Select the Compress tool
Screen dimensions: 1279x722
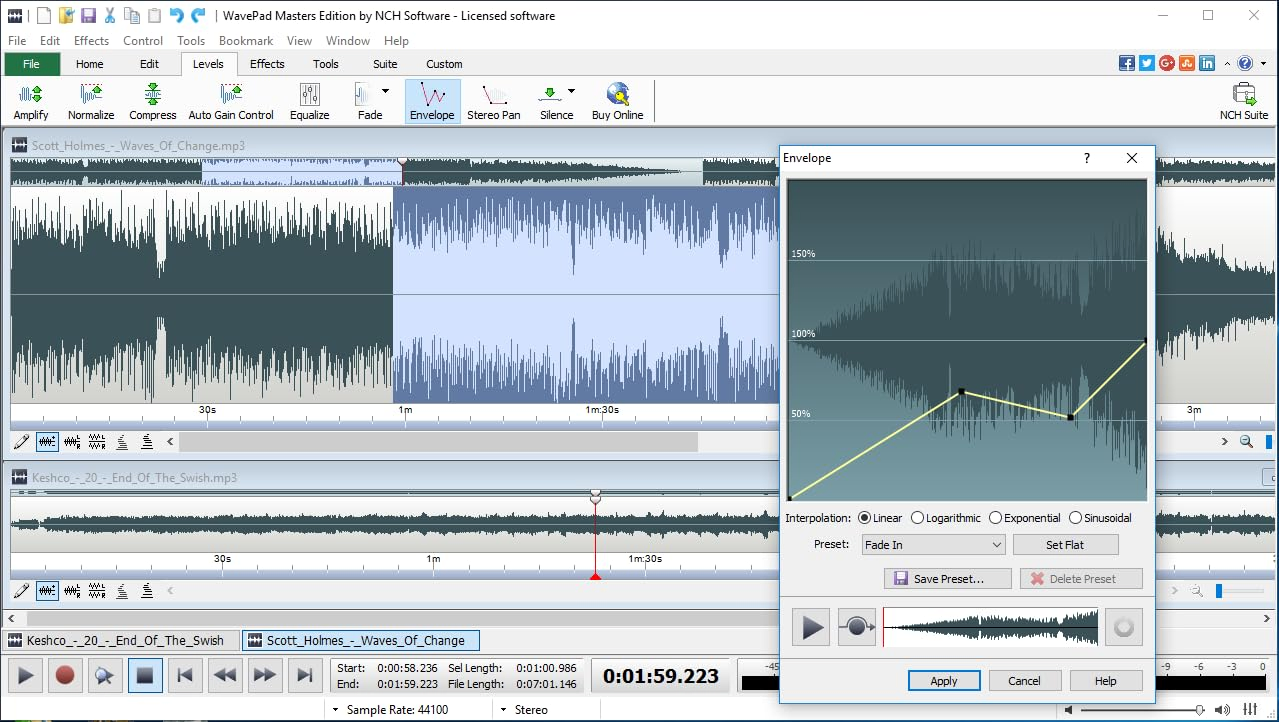(x=152, y=98)
